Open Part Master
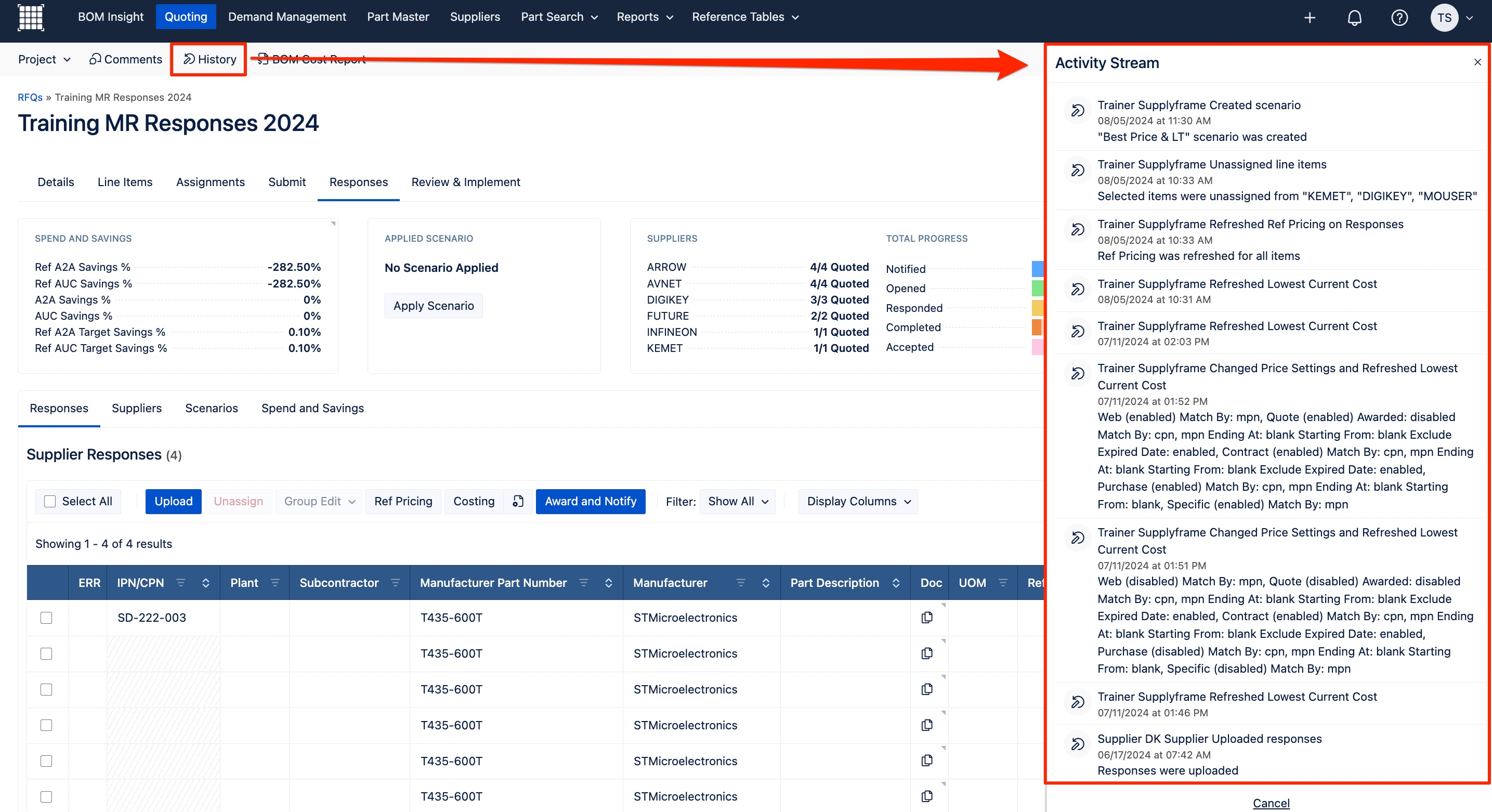The height and width of the screenshot is (812, 1492). pos(398,17)
